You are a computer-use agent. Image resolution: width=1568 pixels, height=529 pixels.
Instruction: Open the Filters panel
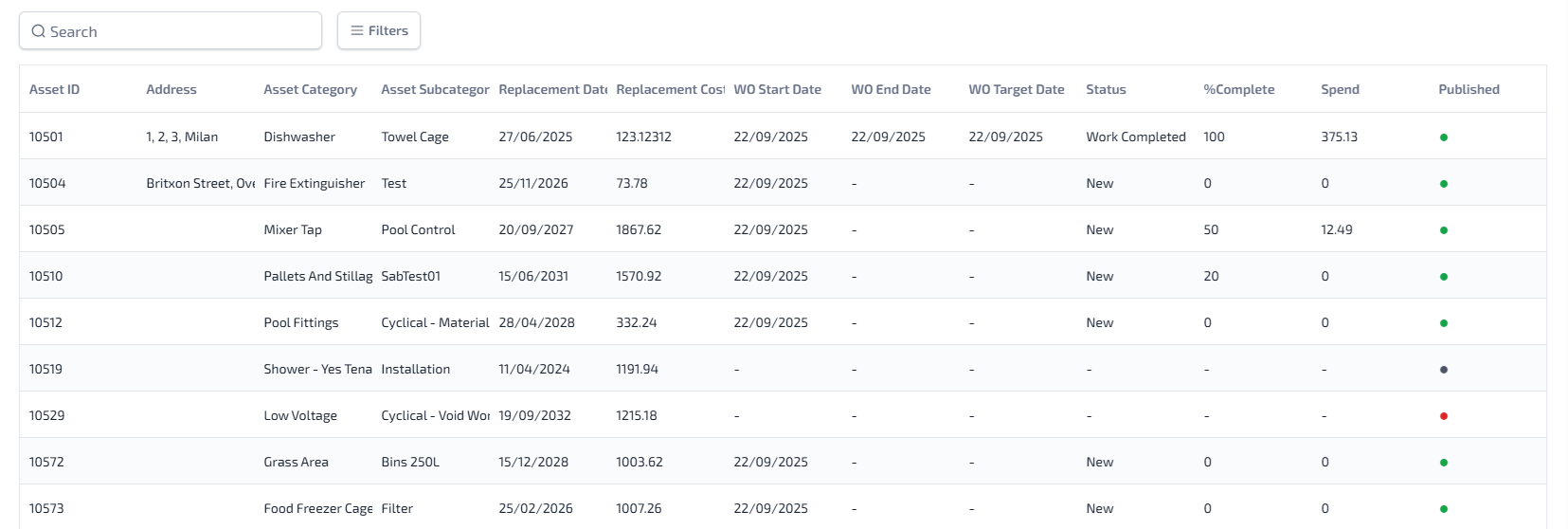[x=379, y=31]
